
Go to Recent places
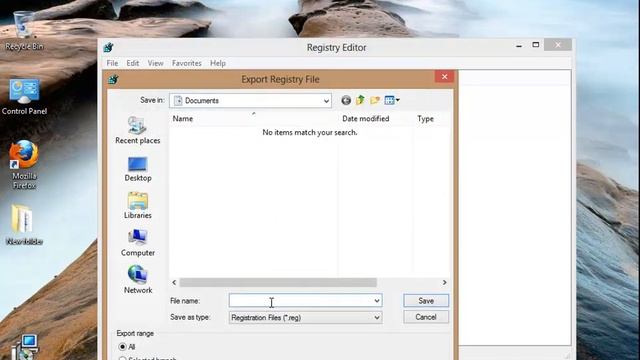[x=138, y=130]
